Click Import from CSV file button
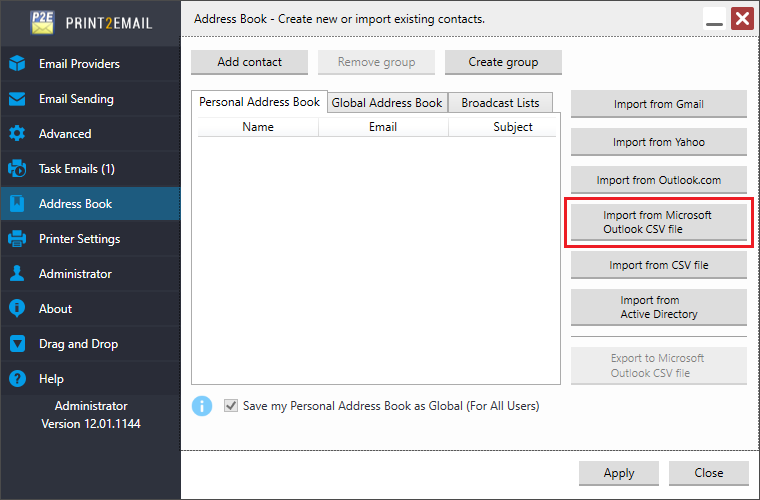Viewport: 760px width, 500px height. (659, 265)
